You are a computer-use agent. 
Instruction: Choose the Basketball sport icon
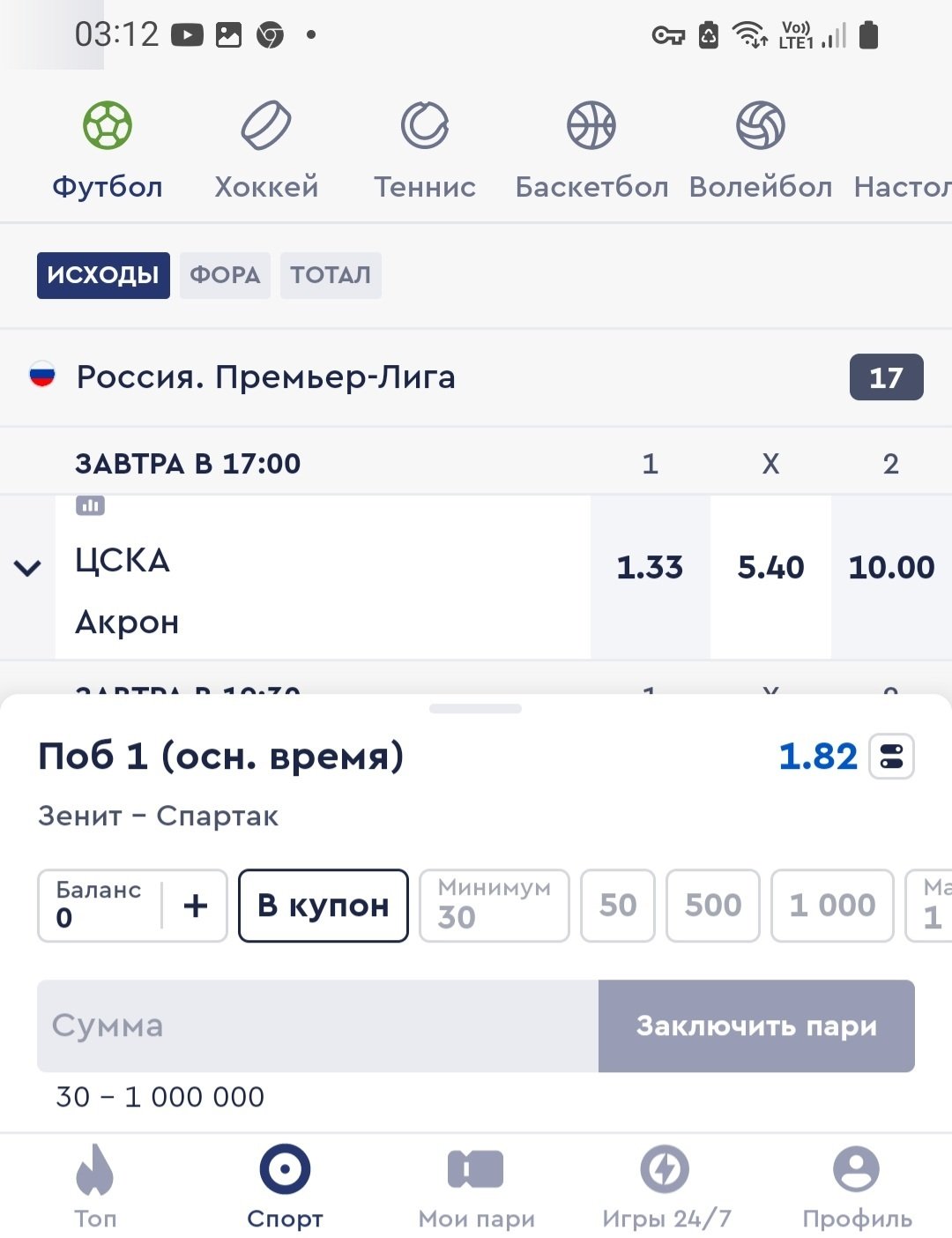pyautogui.click(x=591, y=126)
